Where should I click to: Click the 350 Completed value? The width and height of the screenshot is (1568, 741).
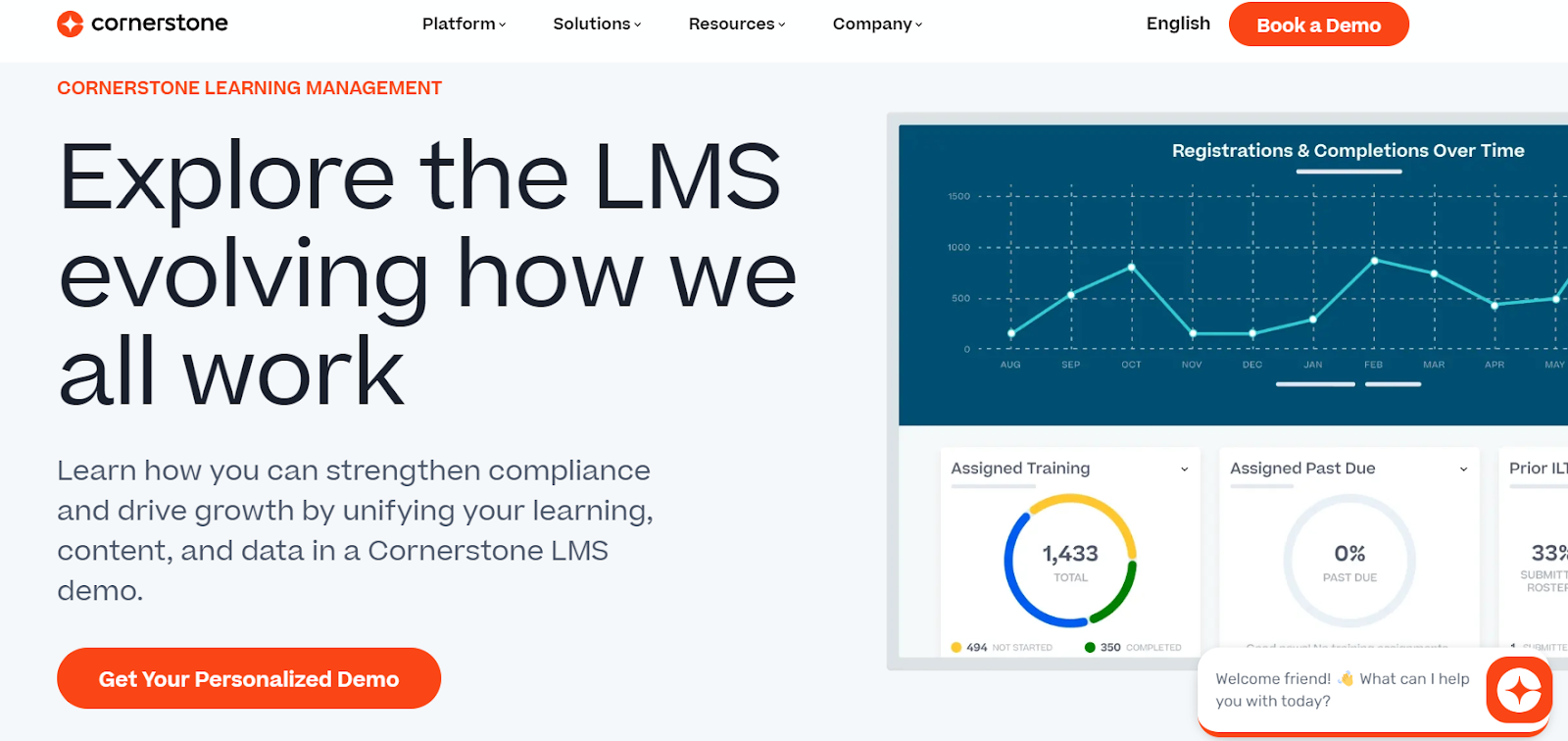tap(1110, 647)
